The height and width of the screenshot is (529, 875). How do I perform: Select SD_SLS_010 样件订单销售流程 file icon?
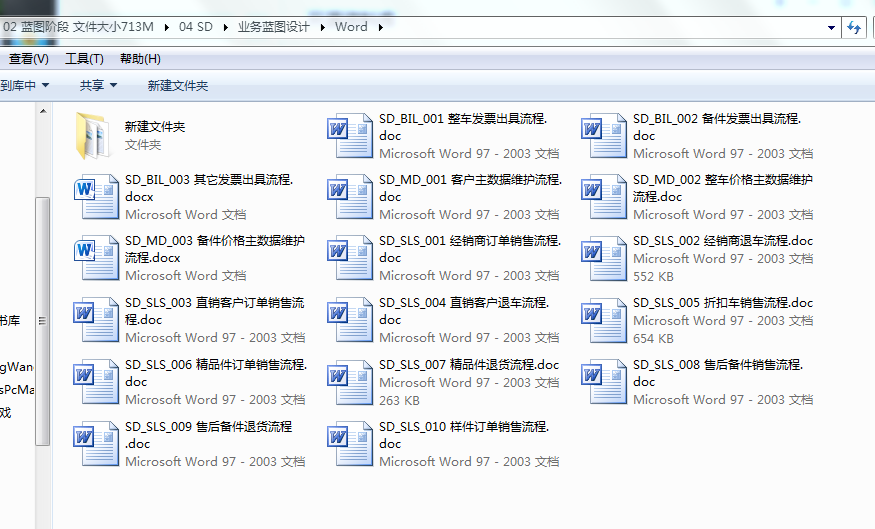[x=350, y=444]
